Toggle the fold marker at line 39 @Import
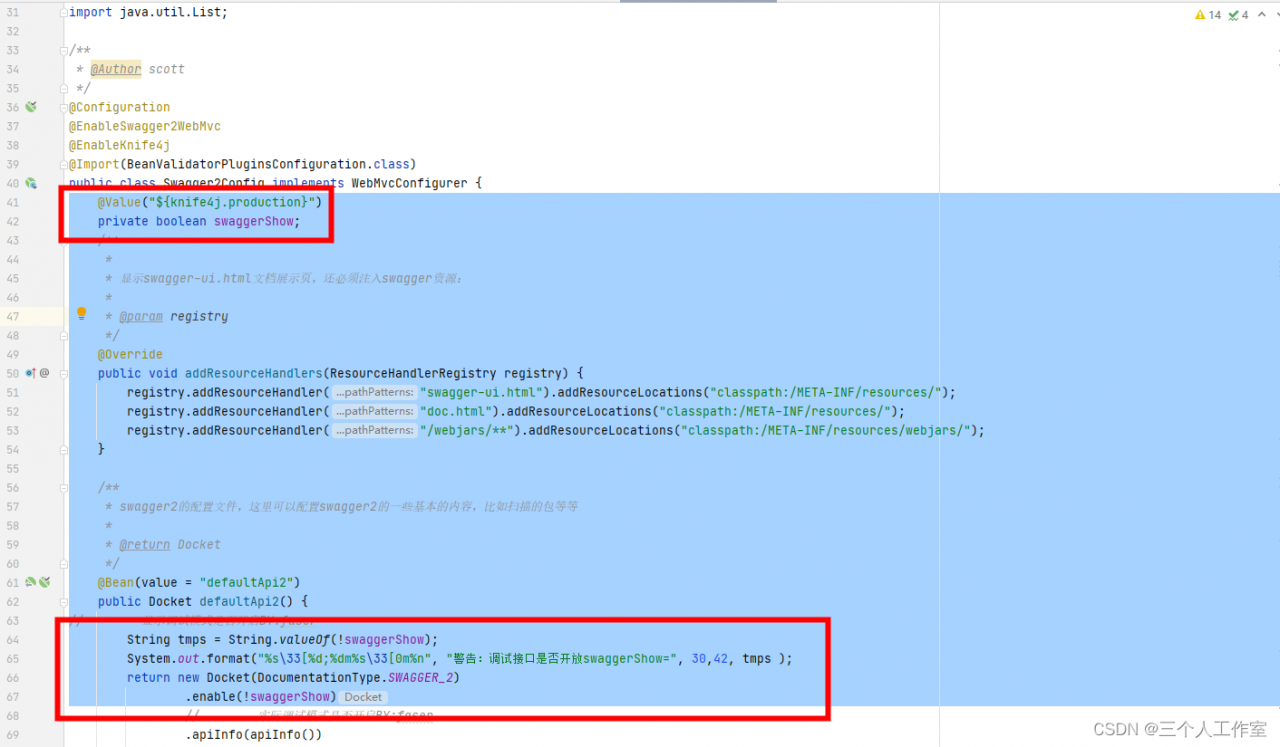This screenshot has height=747, width=1280. [x=65, y=164]
